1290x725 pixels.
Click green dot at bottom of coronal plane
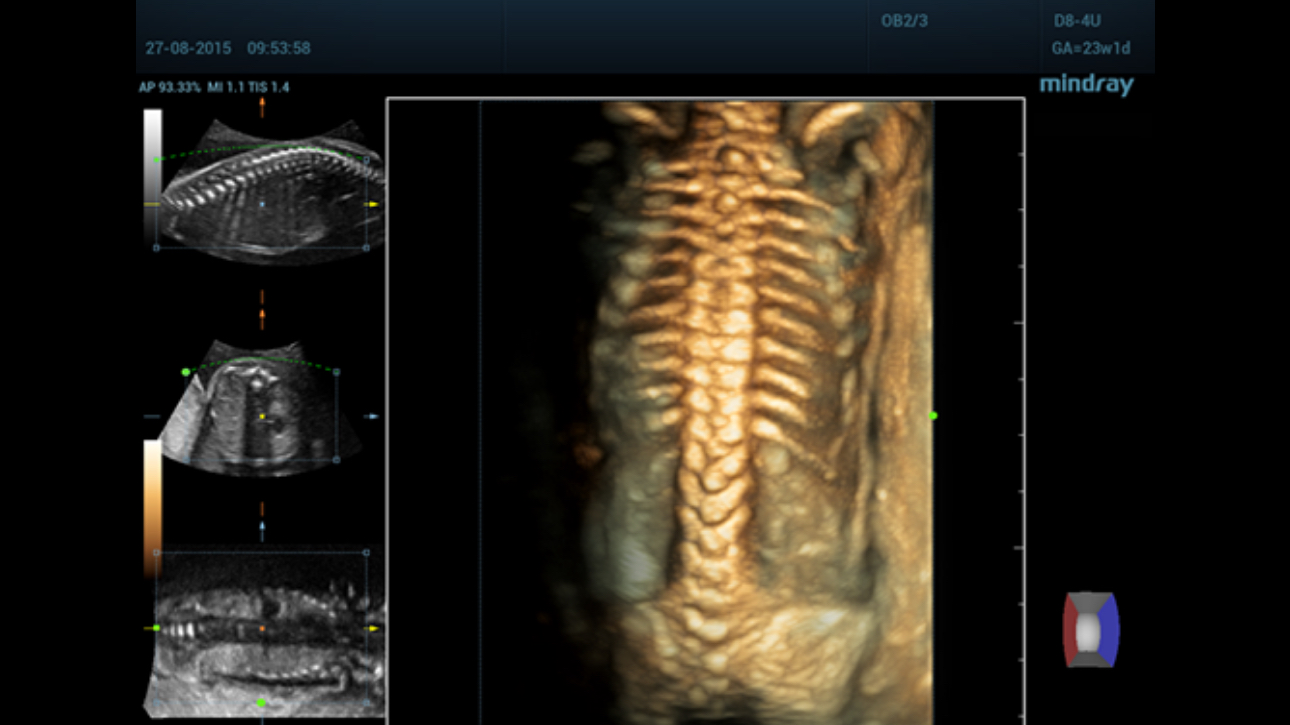(262, 703)
